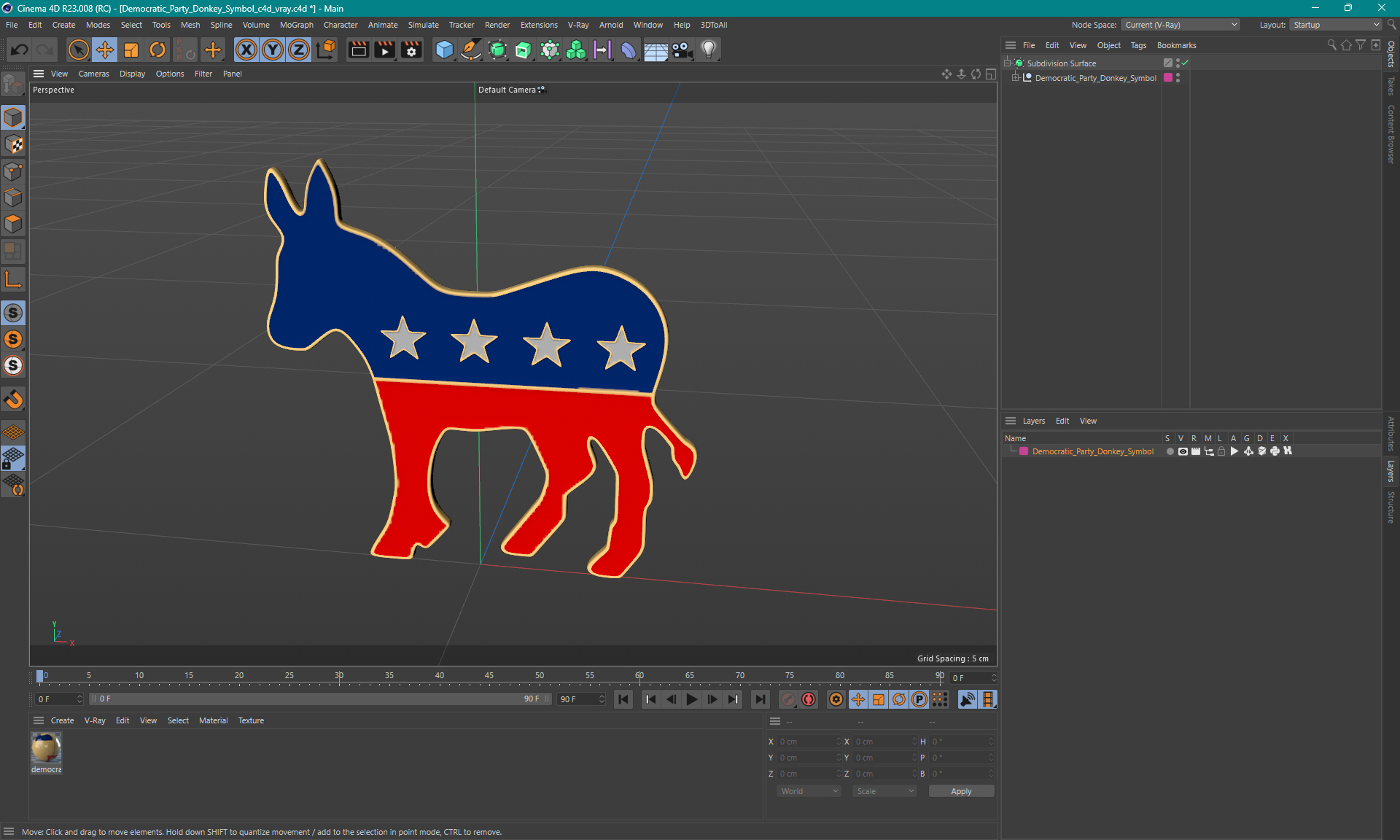Image resolution: width=1400 pixels, height=840 pixels.
Task: Click the Undo arrow icon
Action: [20, 50]
